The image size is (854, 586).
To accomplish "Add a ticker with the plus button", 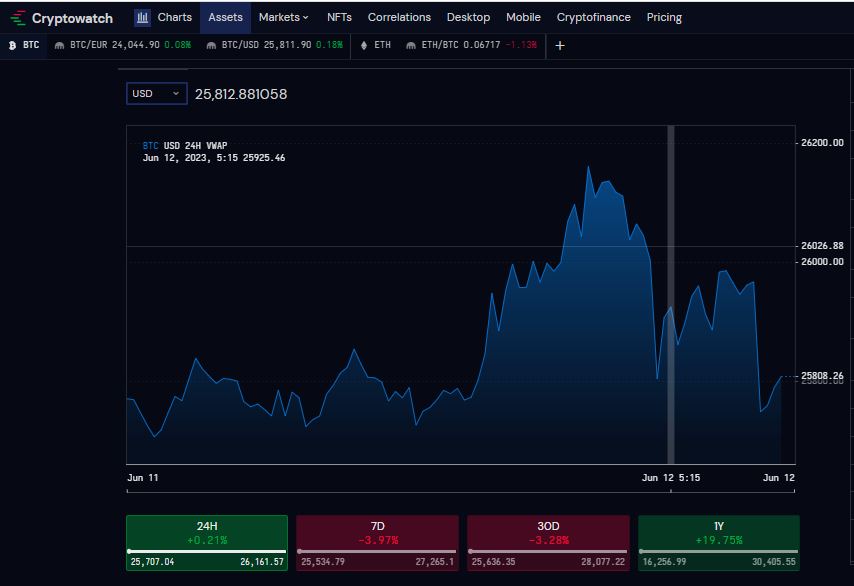I will (x=560, y=46).
